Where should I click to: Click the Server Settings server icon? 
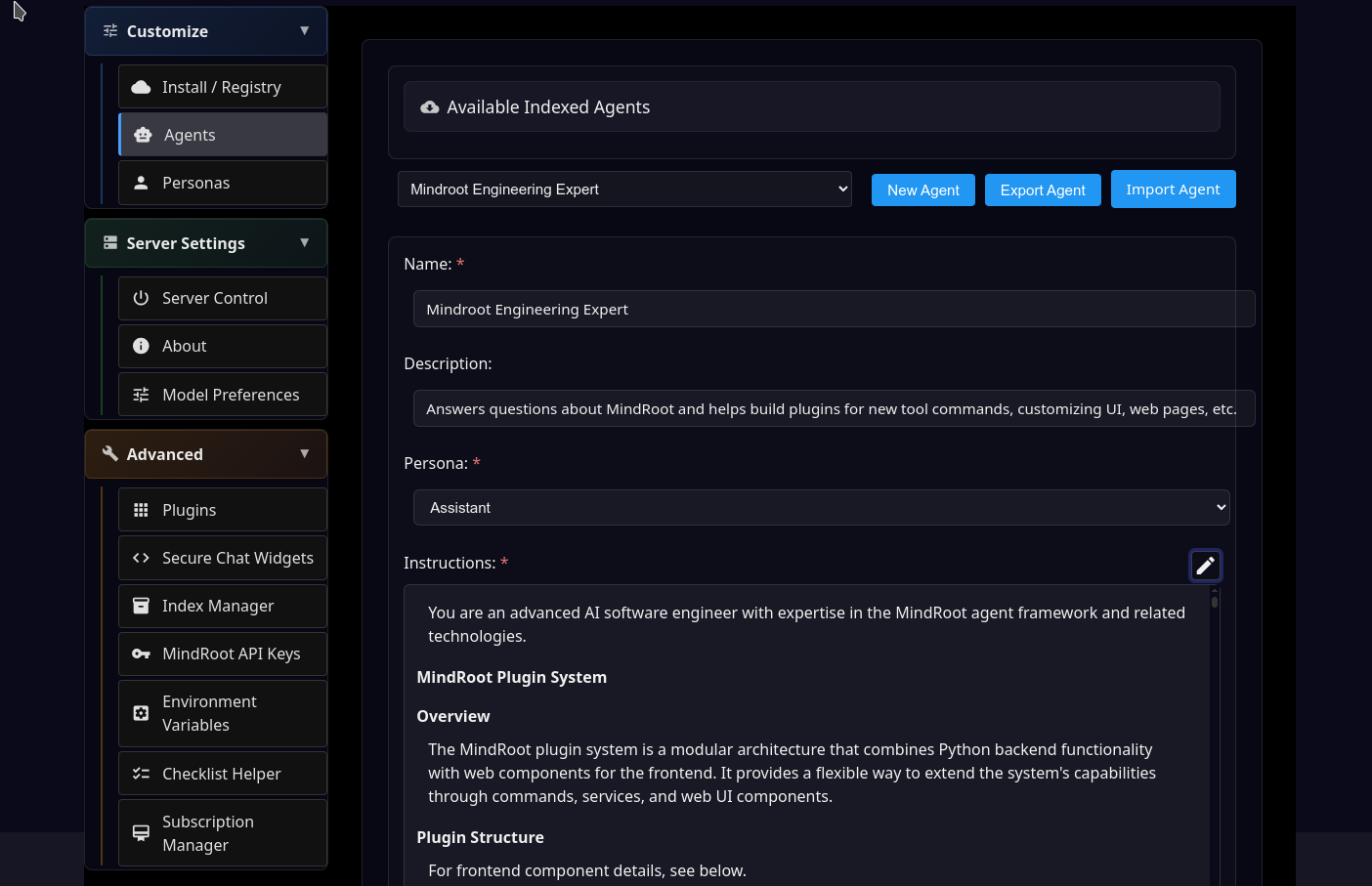(110, 243)
